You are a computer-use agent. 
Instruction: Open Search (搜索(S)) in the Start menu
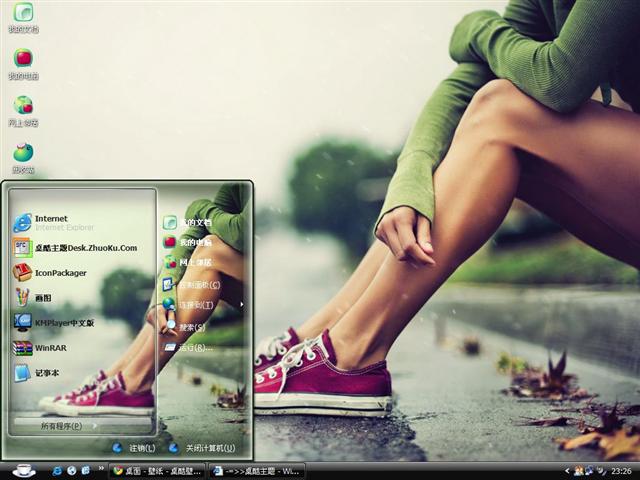point(184,327)
